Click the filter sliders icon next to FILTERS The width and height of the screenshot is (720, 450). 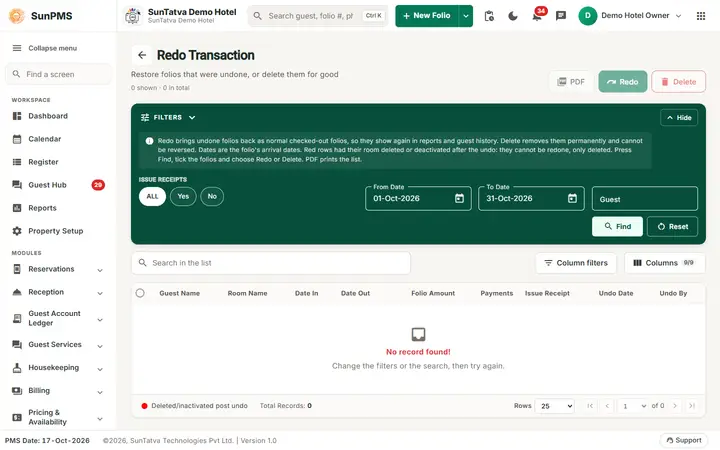click(x=145, y=118)
